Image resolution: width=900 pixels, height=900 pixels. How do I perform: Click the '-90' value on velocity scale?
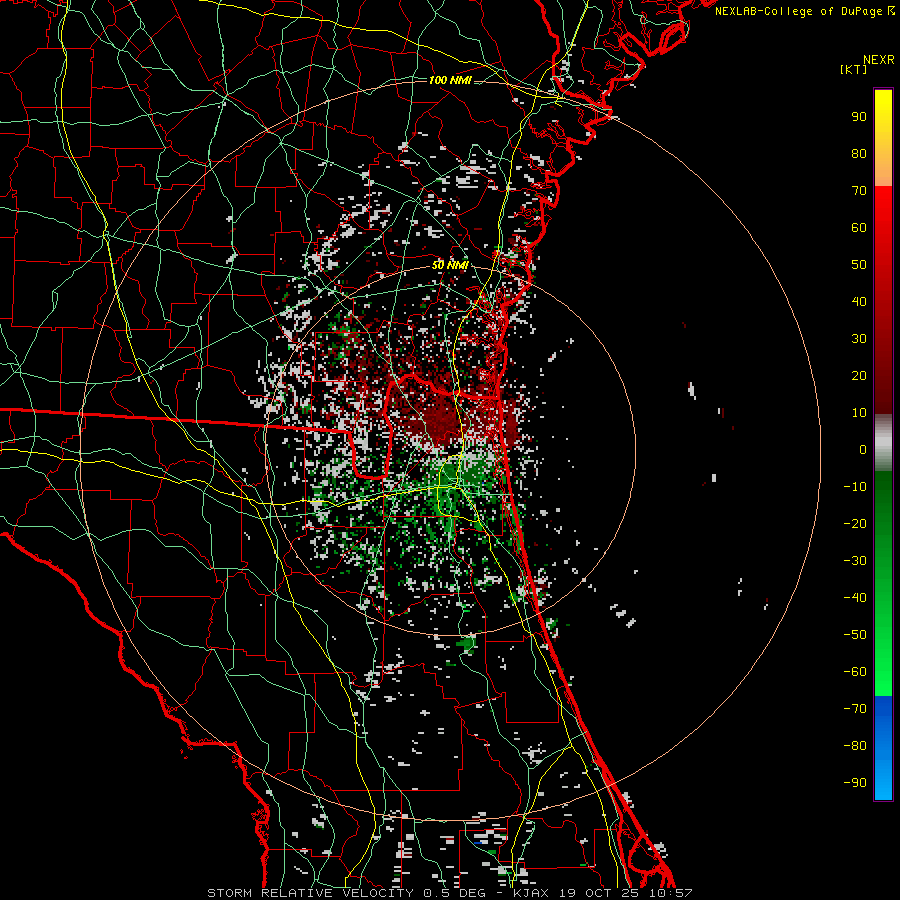(855, 783)
